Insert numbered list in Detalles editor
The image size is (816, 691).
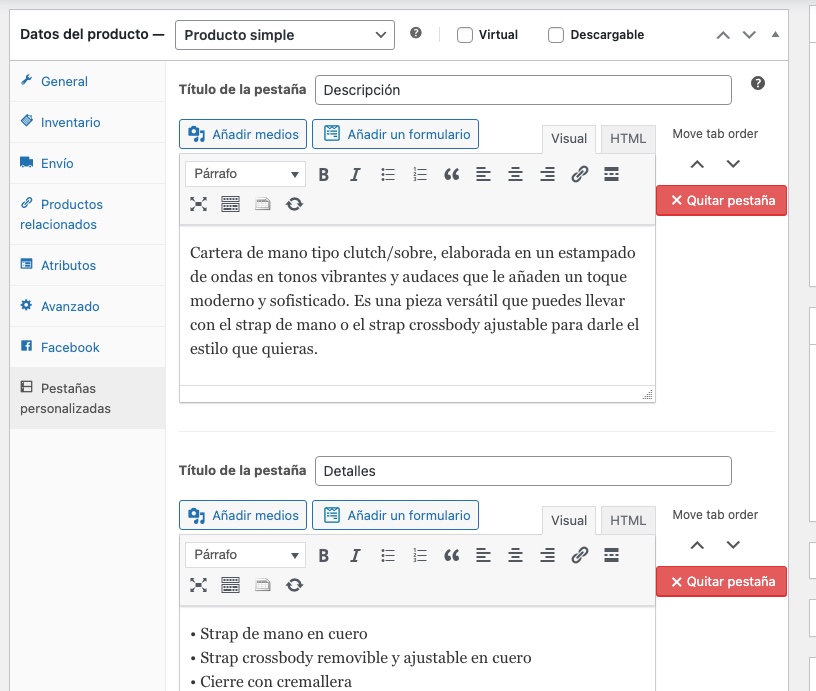tap(419, 556)
